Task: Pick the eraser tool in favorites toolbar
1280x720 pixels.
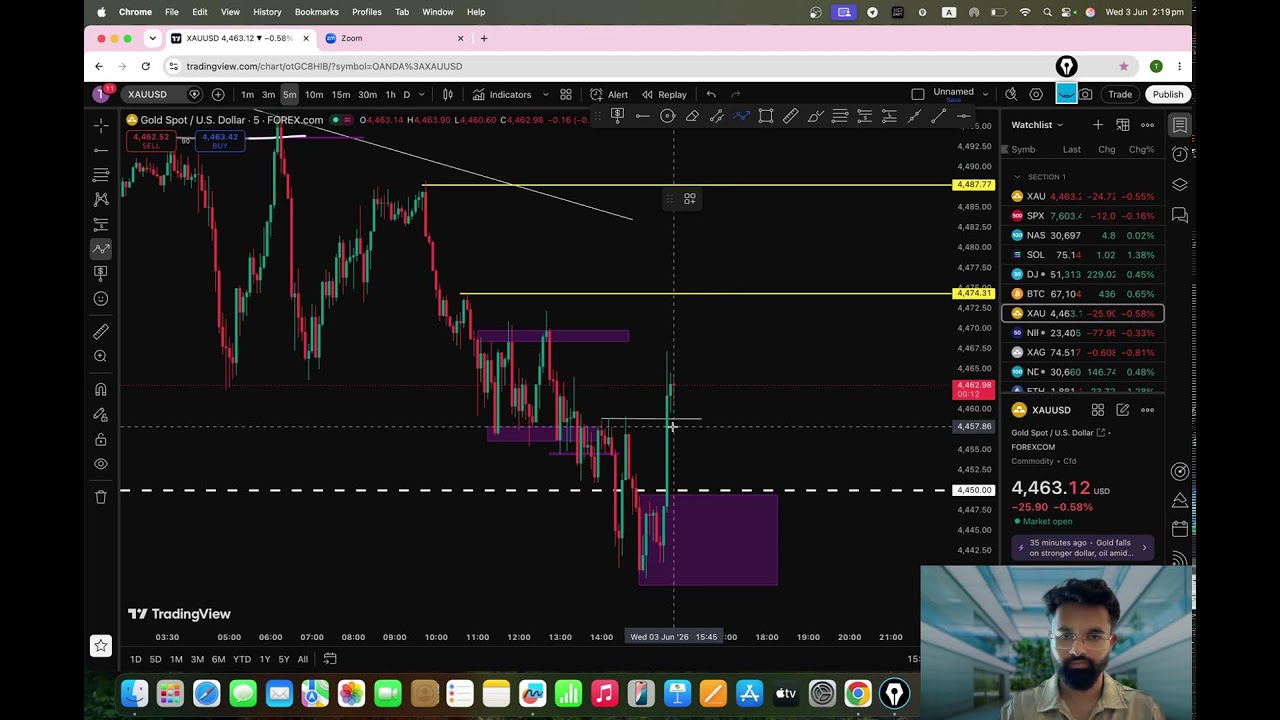Action: pyautogui.click(x=692, y=117)
